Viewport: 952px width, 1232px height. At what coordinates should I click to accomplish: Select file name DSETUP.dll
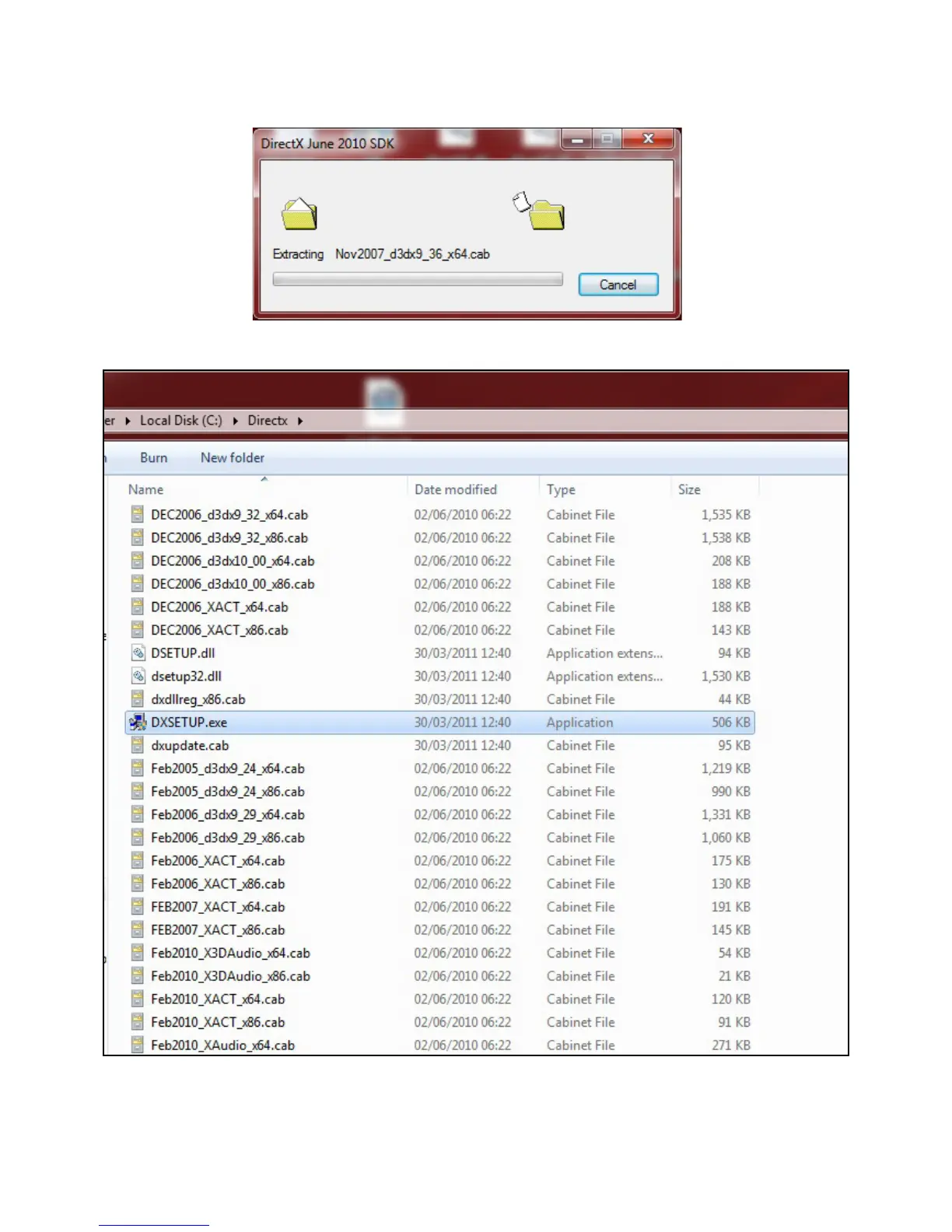[183, 653]
